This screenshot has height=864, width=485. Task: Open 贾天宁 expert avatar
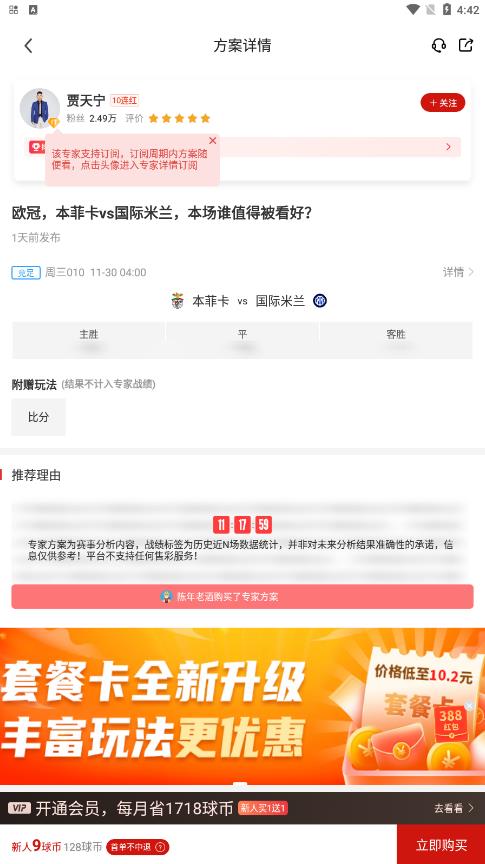point(40,108)
